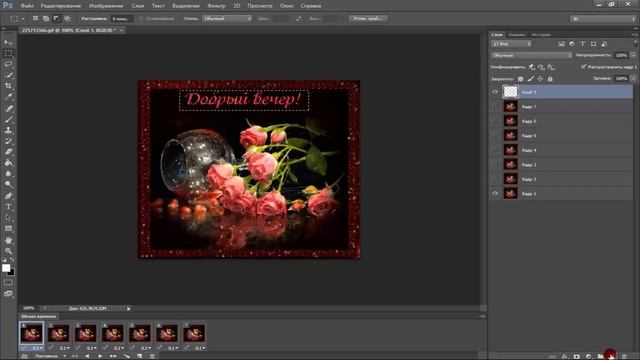
Task: Select the Crop tool
Action: tap(8, 86)
